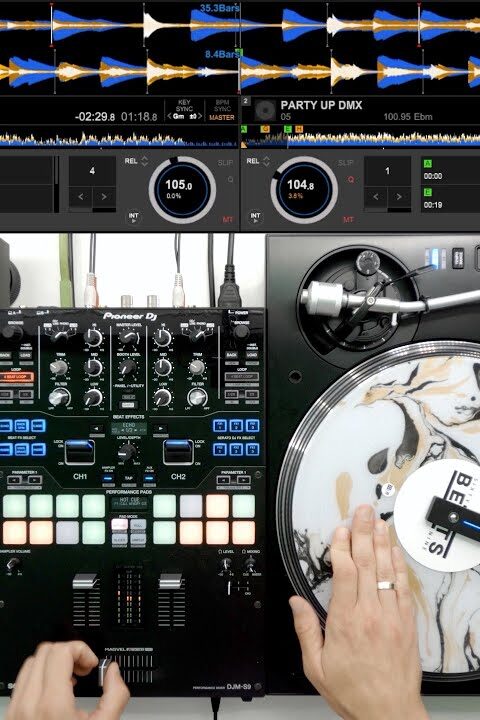This screenshot has height=720, width=480.
Task: Click the deck number 2 badge
Action: (246, 101)
